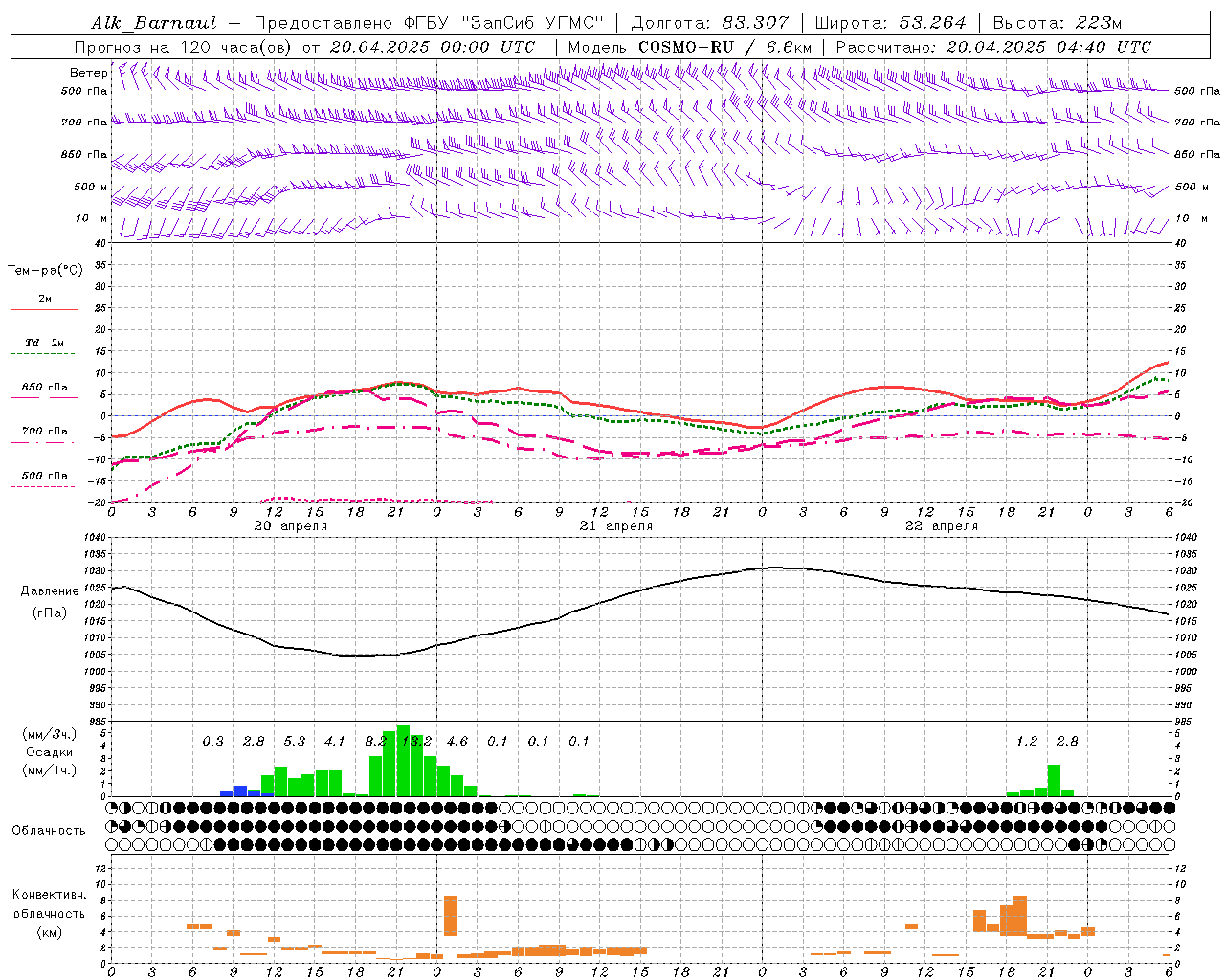Click the (мм/3ч.) unit label

49,734
